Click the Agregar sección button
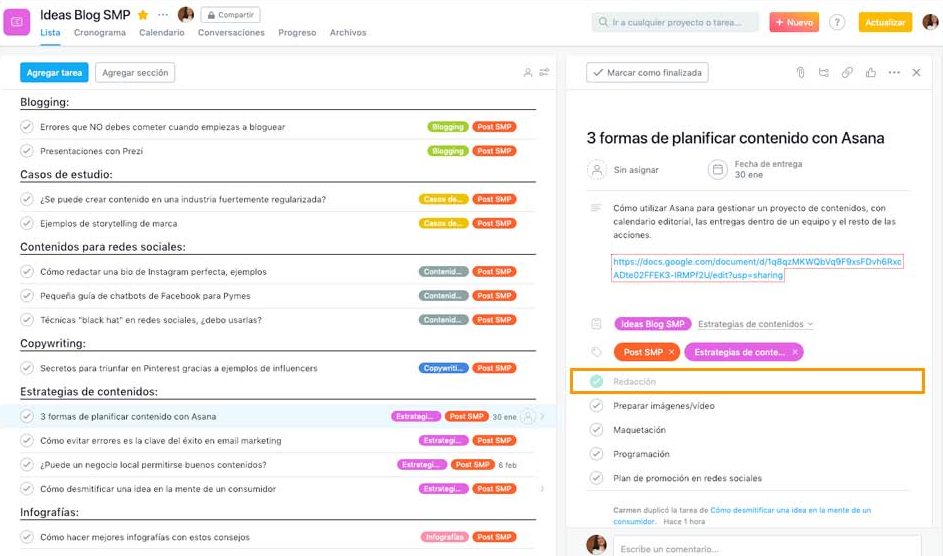943x556 pixels. [x=135, y=73]
